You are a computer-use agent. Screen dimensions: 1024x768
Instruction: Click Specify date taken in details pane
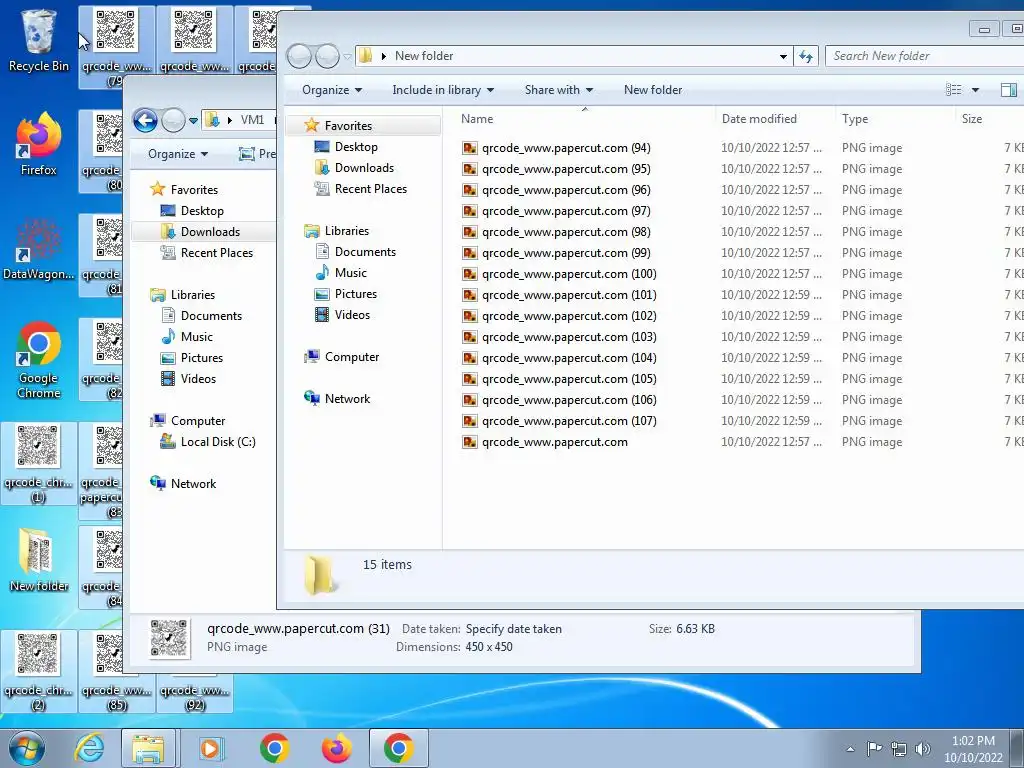[513, 629]
